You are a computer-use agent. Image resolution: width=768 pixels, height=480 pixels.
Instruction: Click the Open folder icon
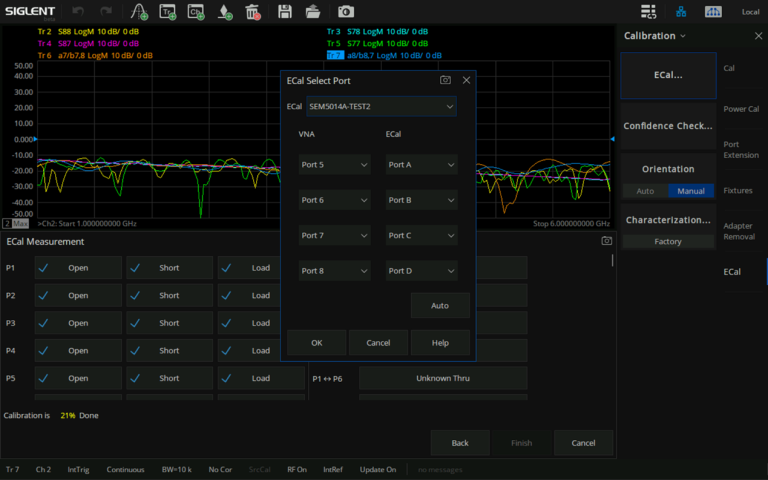click(x=313, y=12)
